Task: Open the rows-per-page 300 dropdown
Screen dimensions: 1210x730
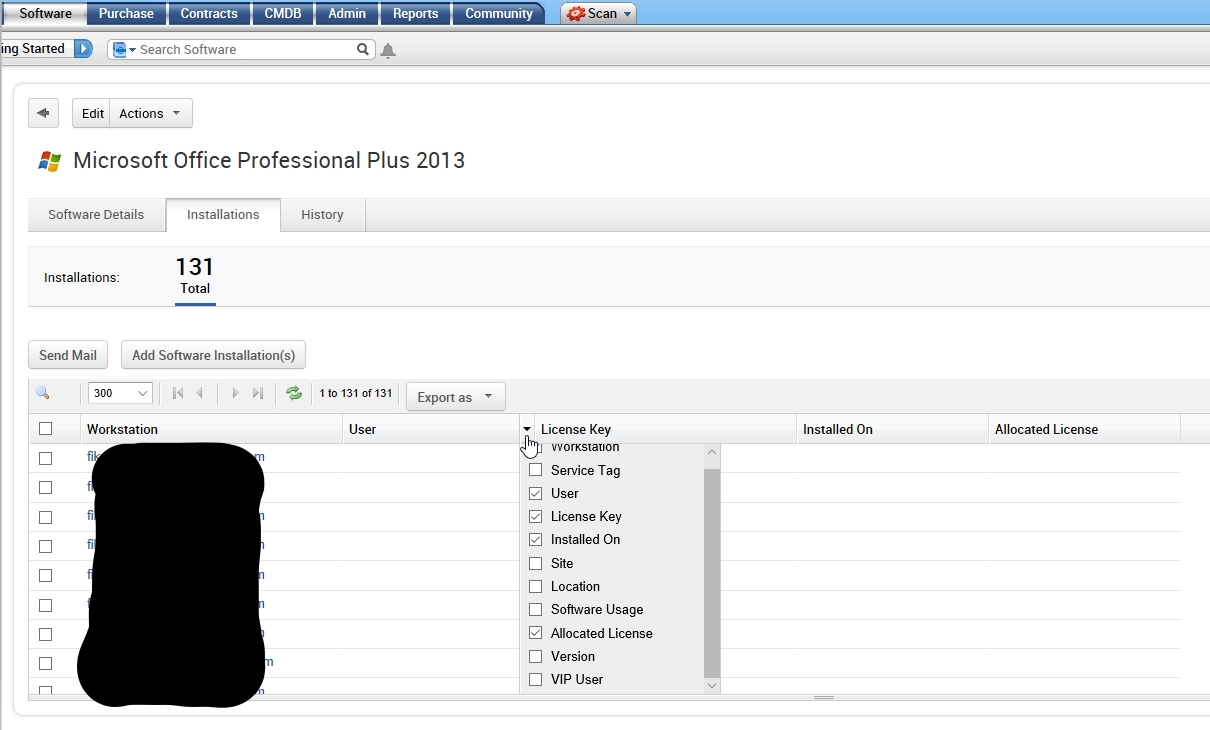Action: tap(120, 394)
